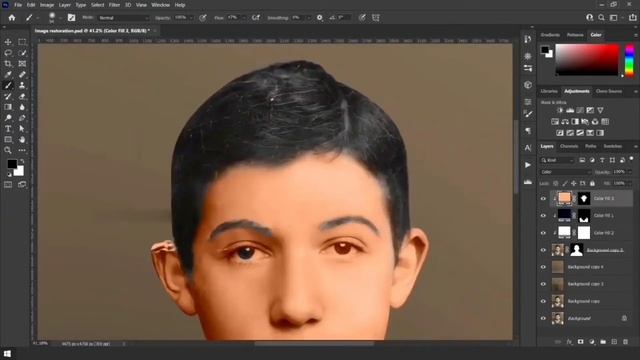This screenshot has width=640, height=360.
Task: Select the Horizontal Type tool
Action: pyautogui.click(x=8, y=129)
